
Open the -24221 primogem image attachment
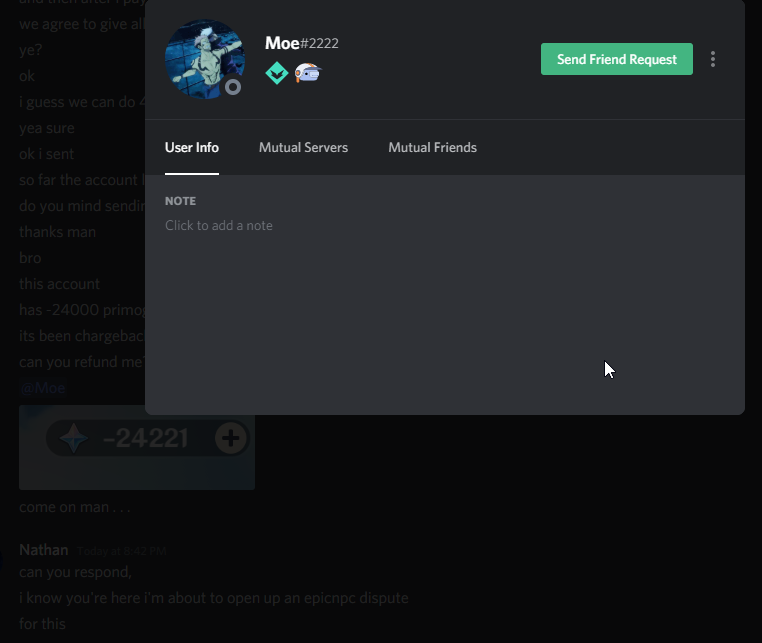pyautogui.click(x=137, y=447)
